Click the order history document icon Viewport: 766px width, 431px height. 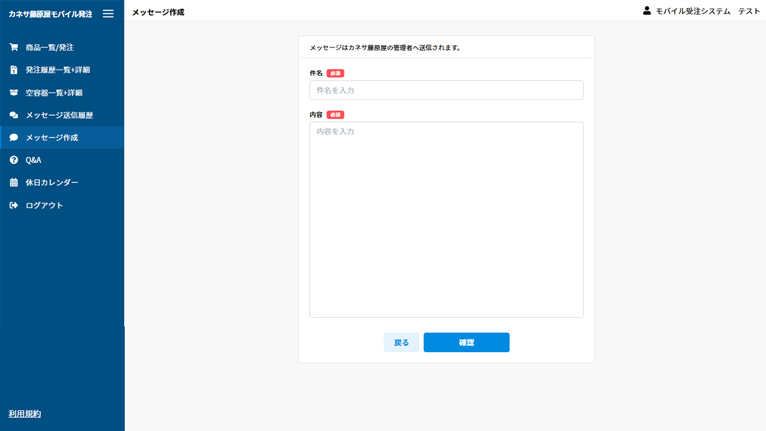click(14, 70)
